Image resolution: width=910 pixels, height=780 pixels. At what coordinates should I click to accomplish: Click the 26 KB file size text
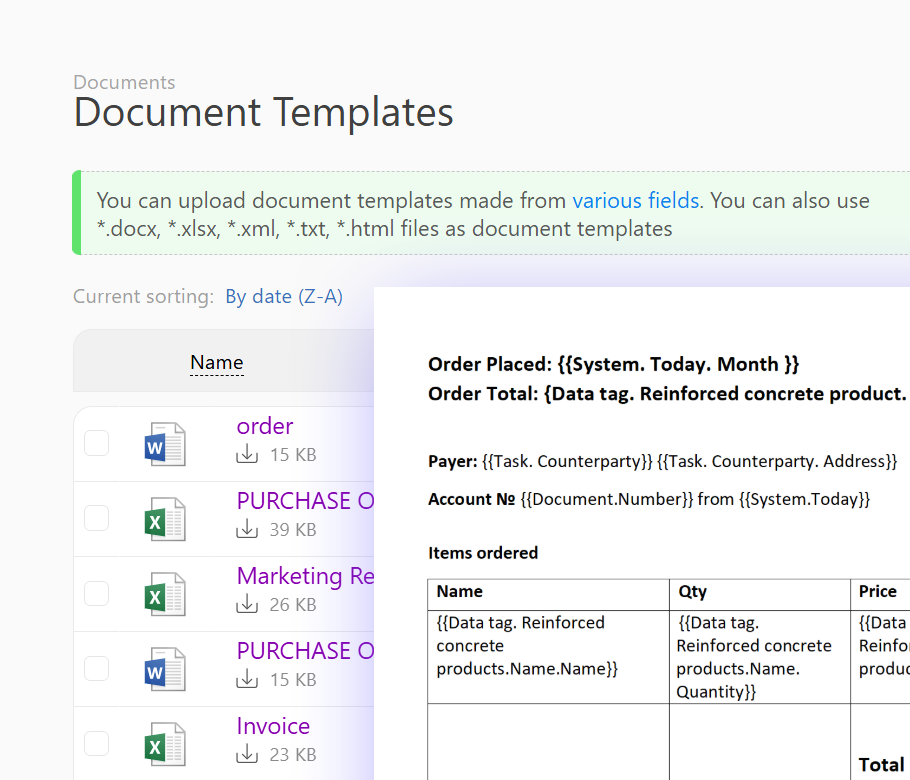coord(293,605)
